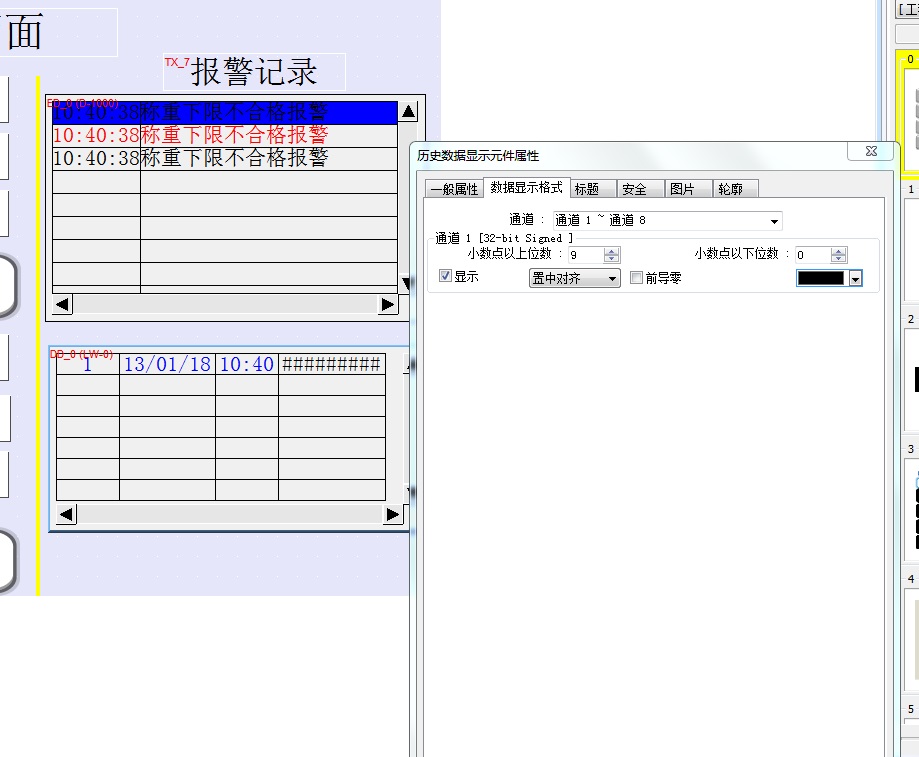Image resolution: width=919 pixels, height=757 pixels.
Task: Click the black color swatch
Action: (821, 278)
